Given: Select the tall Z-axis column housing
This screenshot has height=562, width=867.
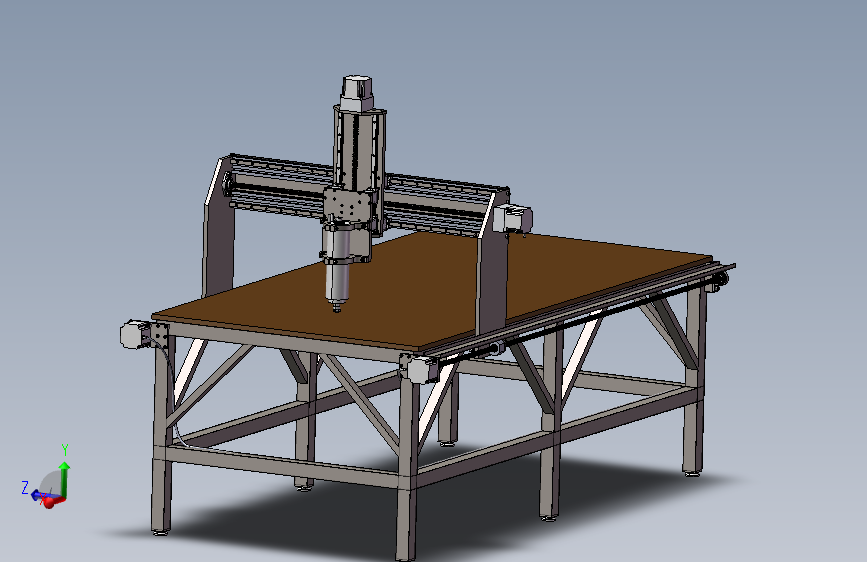Looking at the screenshot, I should click(359, 149).
